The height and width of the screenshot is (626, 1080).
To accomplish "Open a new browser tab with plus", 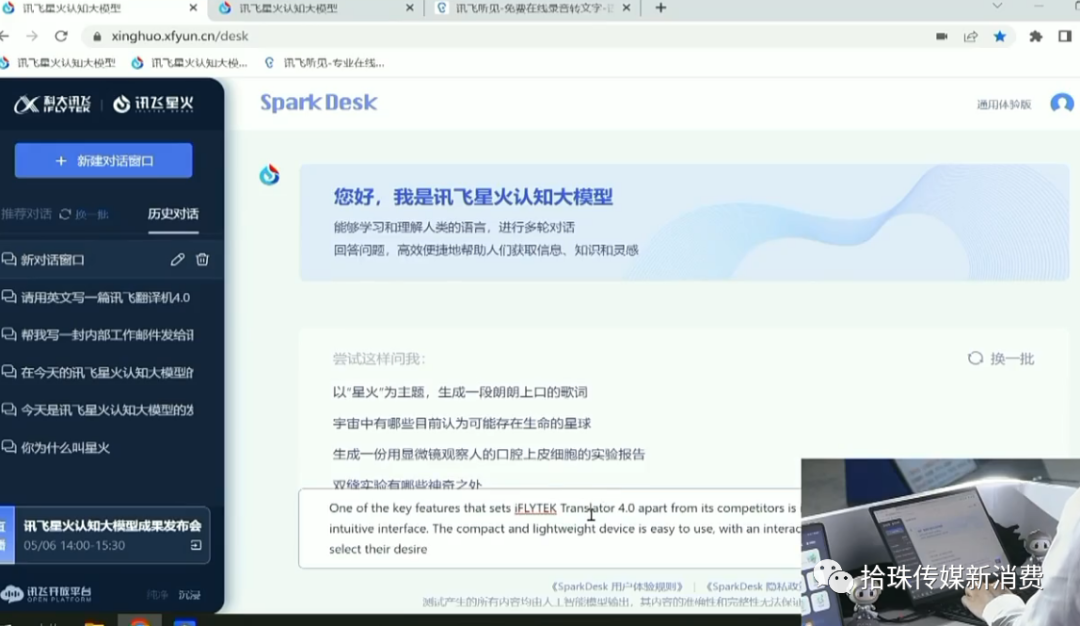I will coord(660,8).
